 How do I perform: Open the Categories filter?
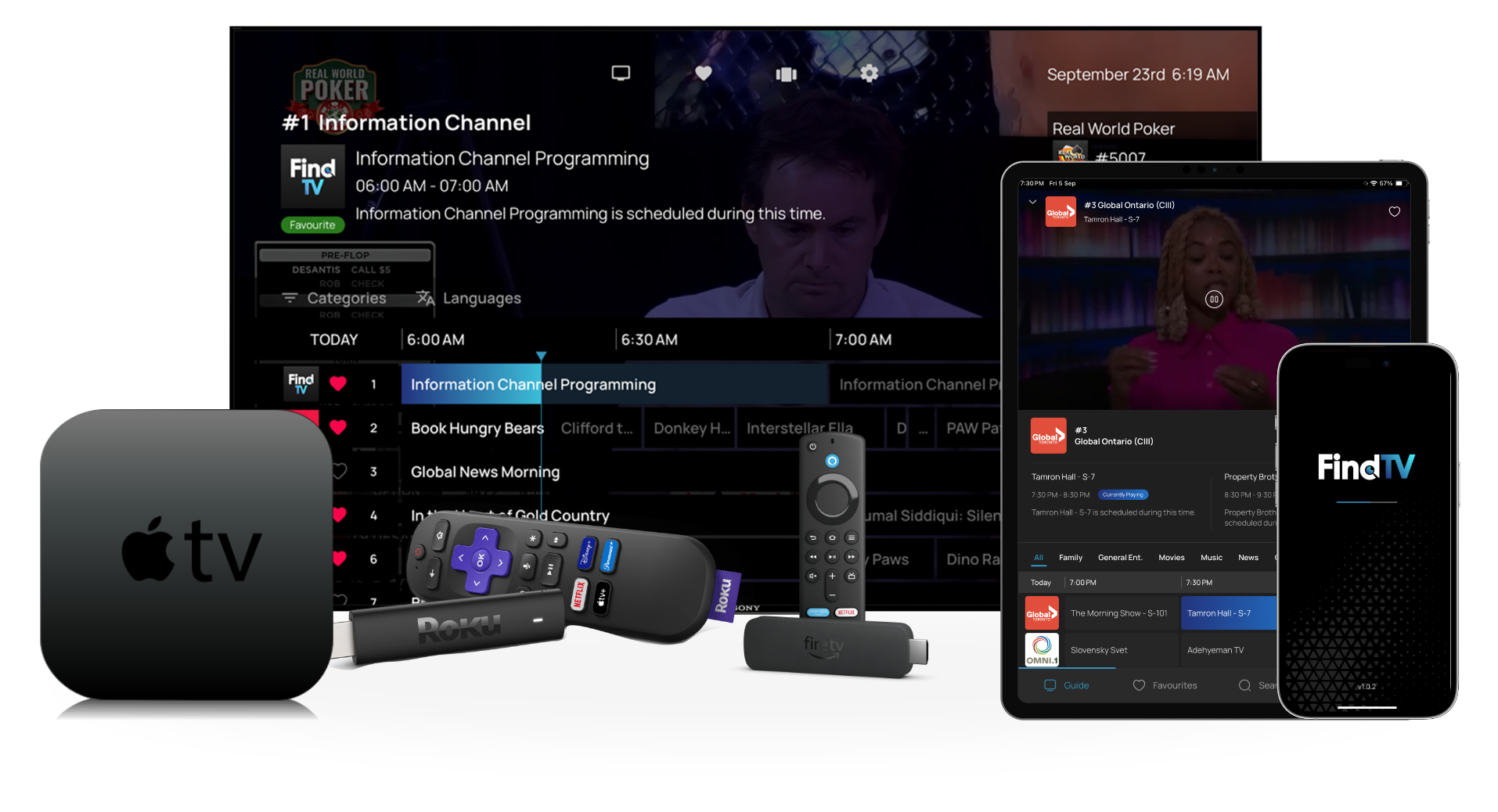335,298
